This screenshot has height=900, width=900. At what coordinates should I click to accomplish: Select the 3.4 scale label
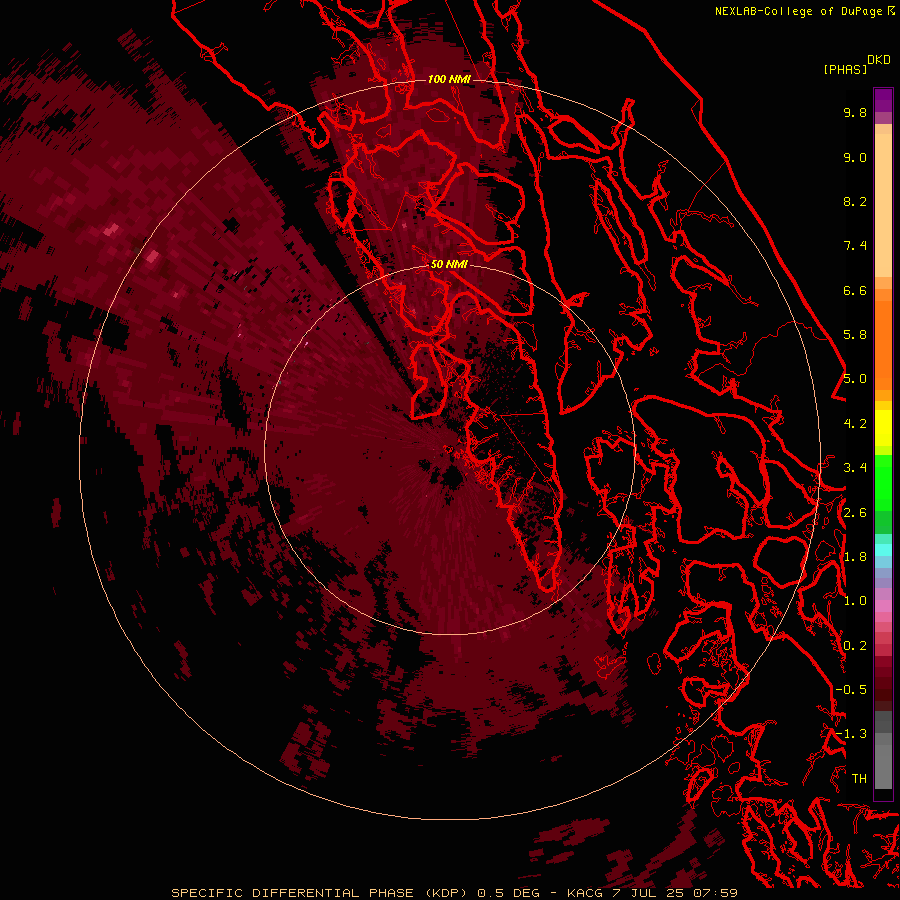[855, 468]
